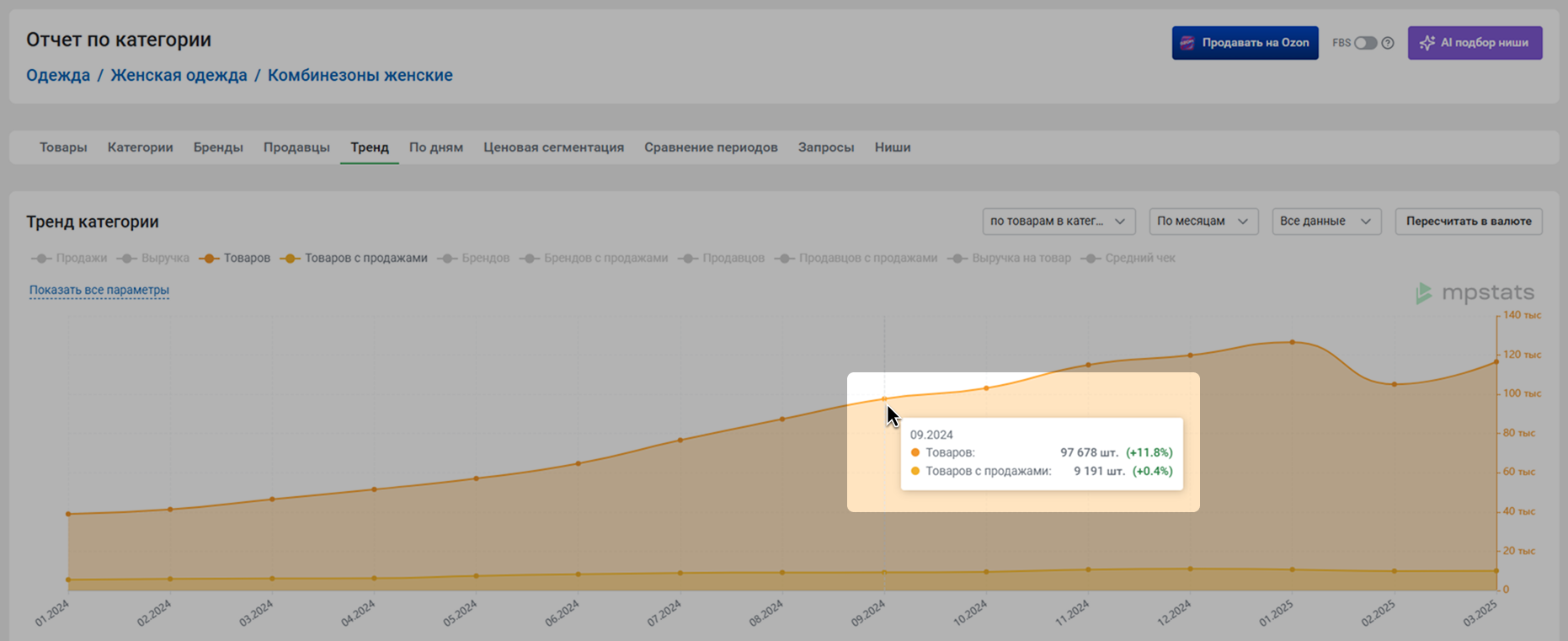Click the 140 тыс y-axis label
1568x641 pixels.
(1523, 315)
